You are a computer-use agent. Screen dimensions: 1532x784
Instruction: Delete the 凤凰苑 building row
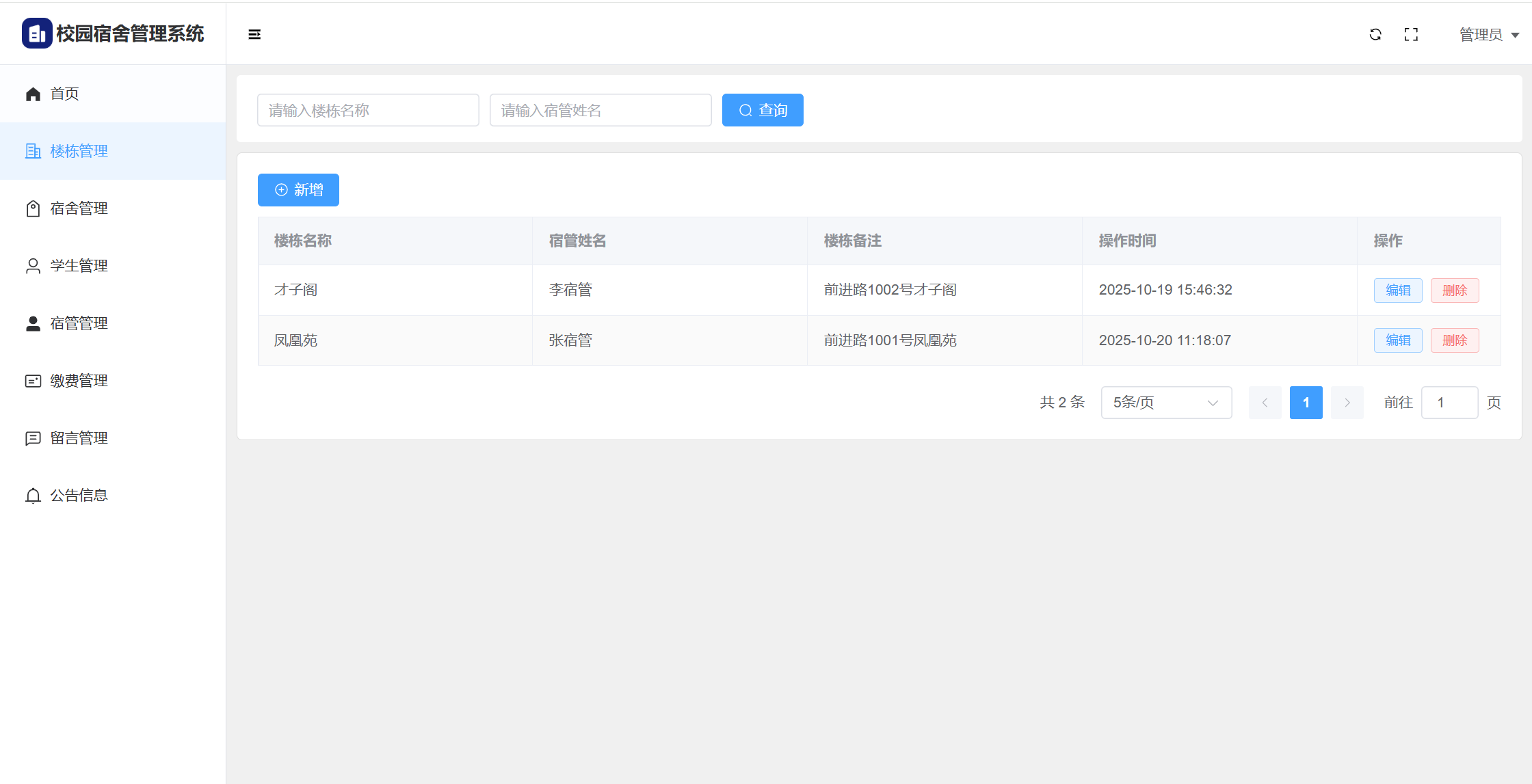coord(1455,340)
